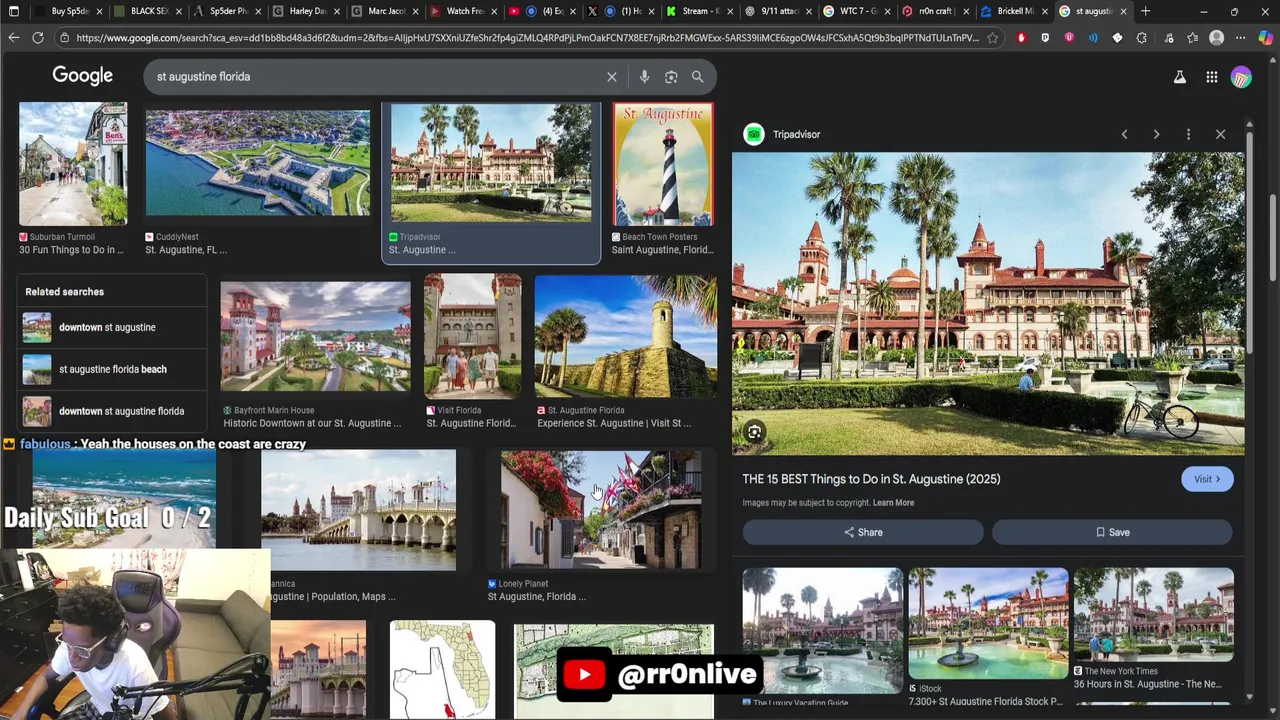Viewport: 1280px width, 720px height.
Task: Switch to the 9/11 attacks tab
Action: tap(776, 11)
